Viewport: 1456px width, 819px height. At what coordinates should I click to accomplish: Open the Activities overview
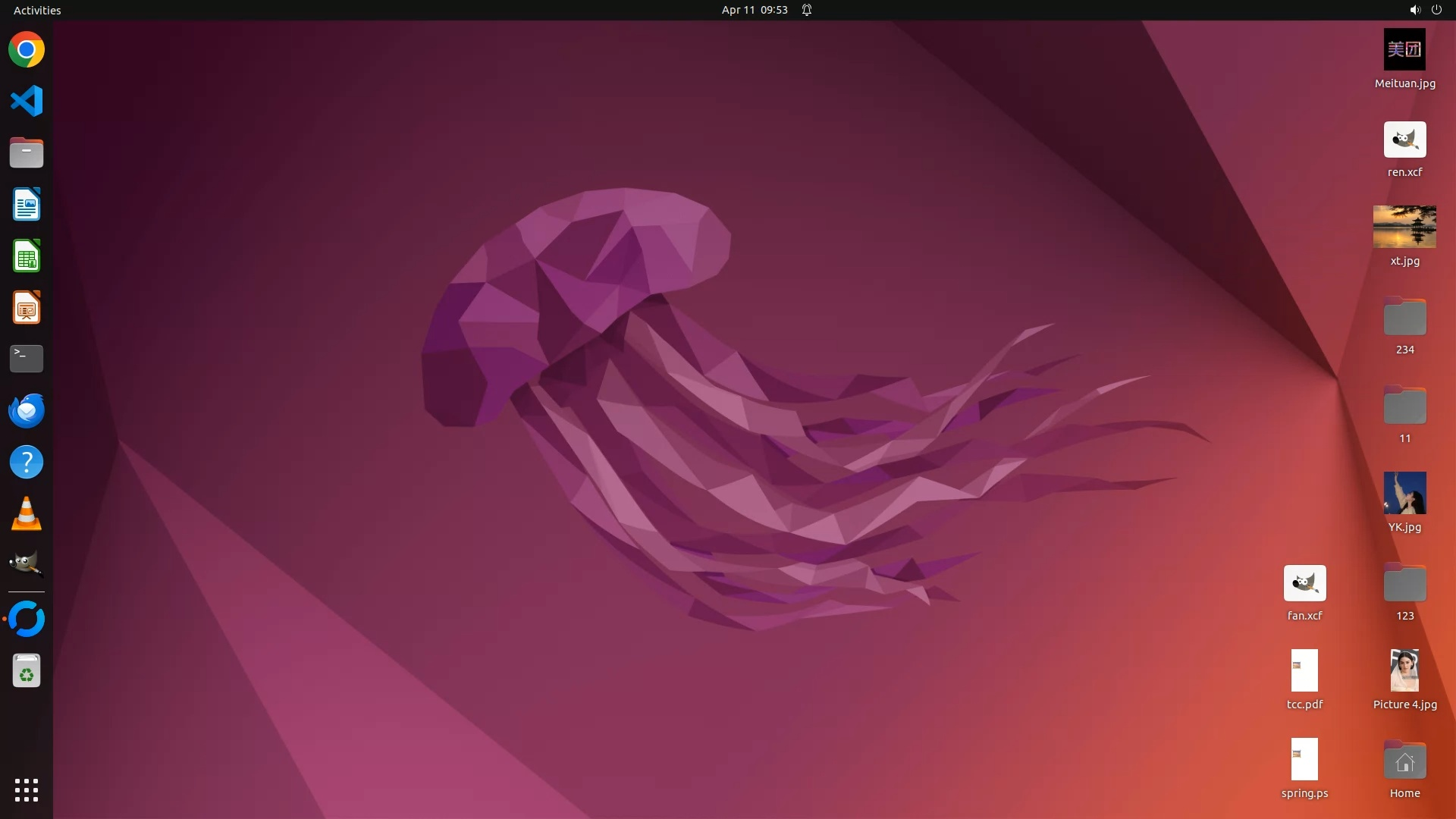37,10
